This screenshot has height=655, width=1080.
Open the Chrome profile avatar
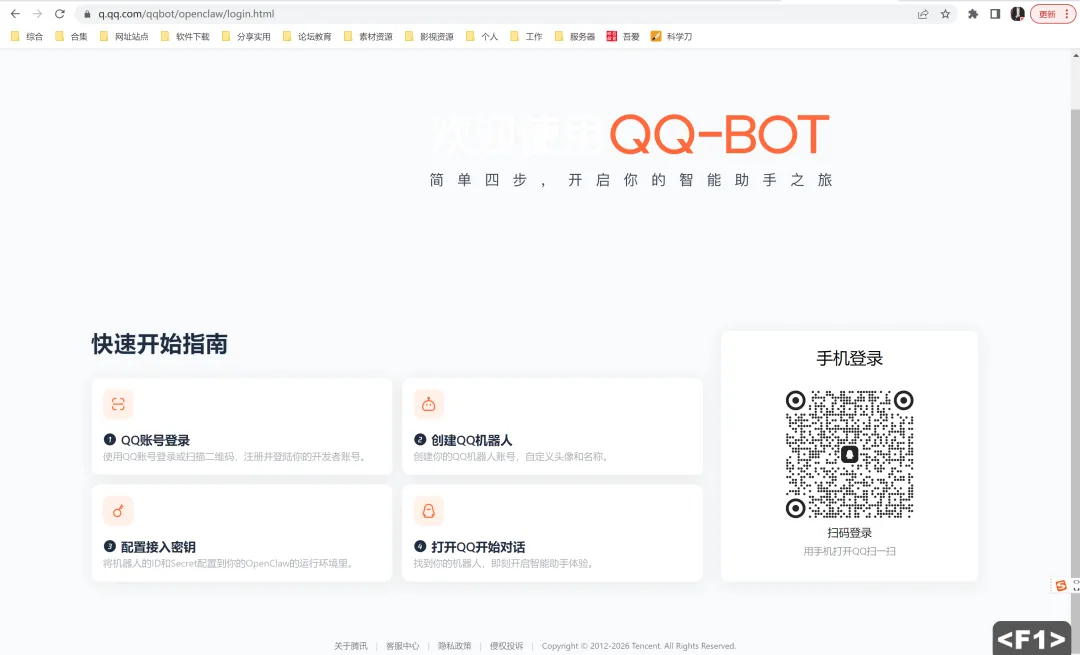click(1017, 14)
